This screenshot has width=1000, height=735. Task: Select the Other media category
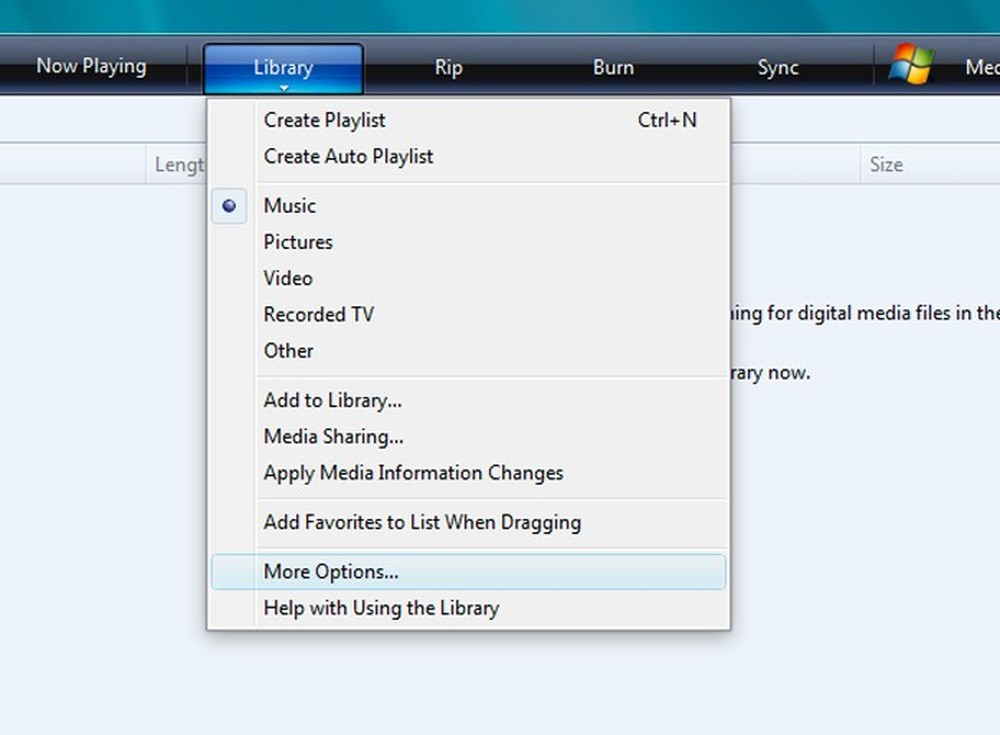coord(288,351)
